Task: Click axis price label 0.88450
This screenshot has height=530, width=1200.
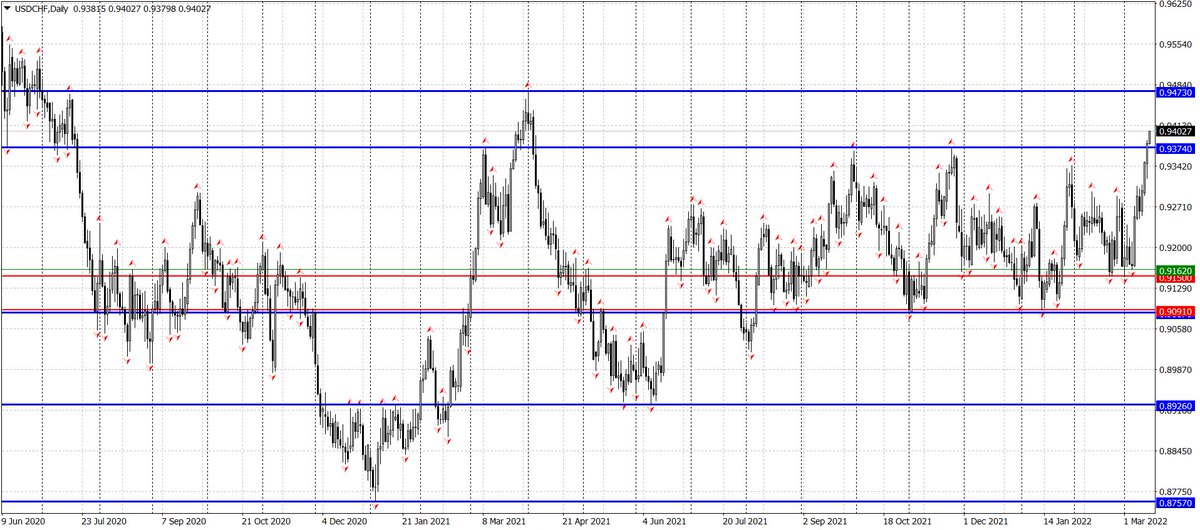Action: click(x=1174, y=451)
